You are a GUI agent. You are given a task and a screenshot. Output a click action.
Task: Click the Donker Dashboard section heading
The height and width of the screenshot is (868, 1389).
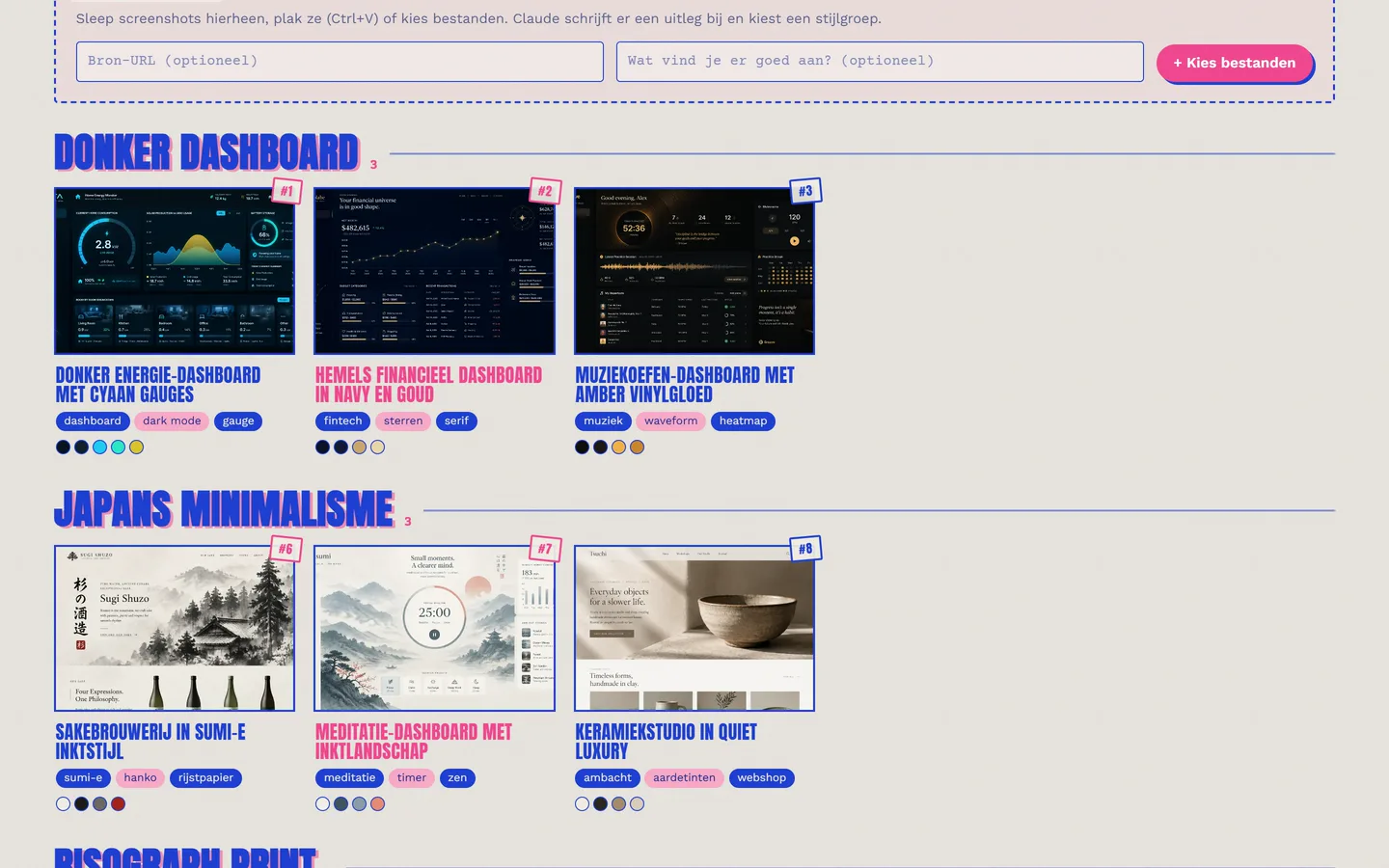[x=207, y=153]
